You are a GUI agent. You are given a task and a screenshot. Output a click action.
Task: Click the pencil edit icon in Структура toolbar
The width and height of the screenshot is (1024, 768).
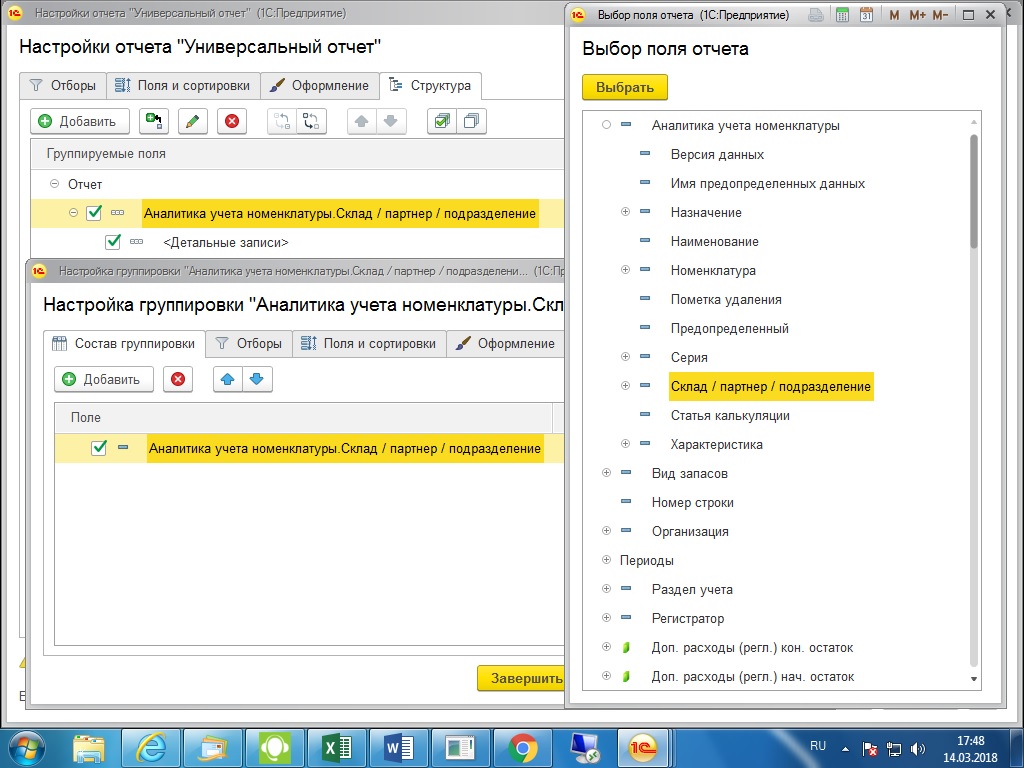(193, 121)
